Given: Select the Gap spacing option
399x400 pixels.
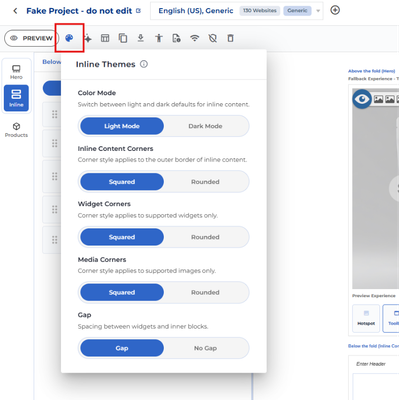Looking at the screenshot, I should (122, 348).
